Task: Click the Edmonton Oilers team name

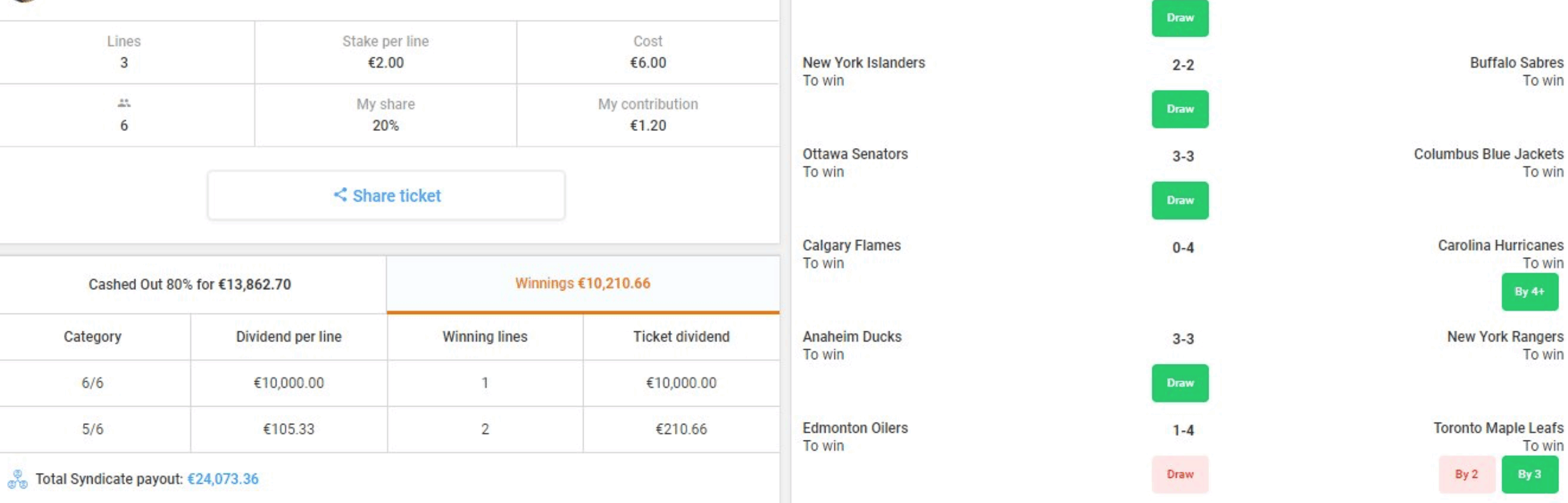Action: pos(855,428)
